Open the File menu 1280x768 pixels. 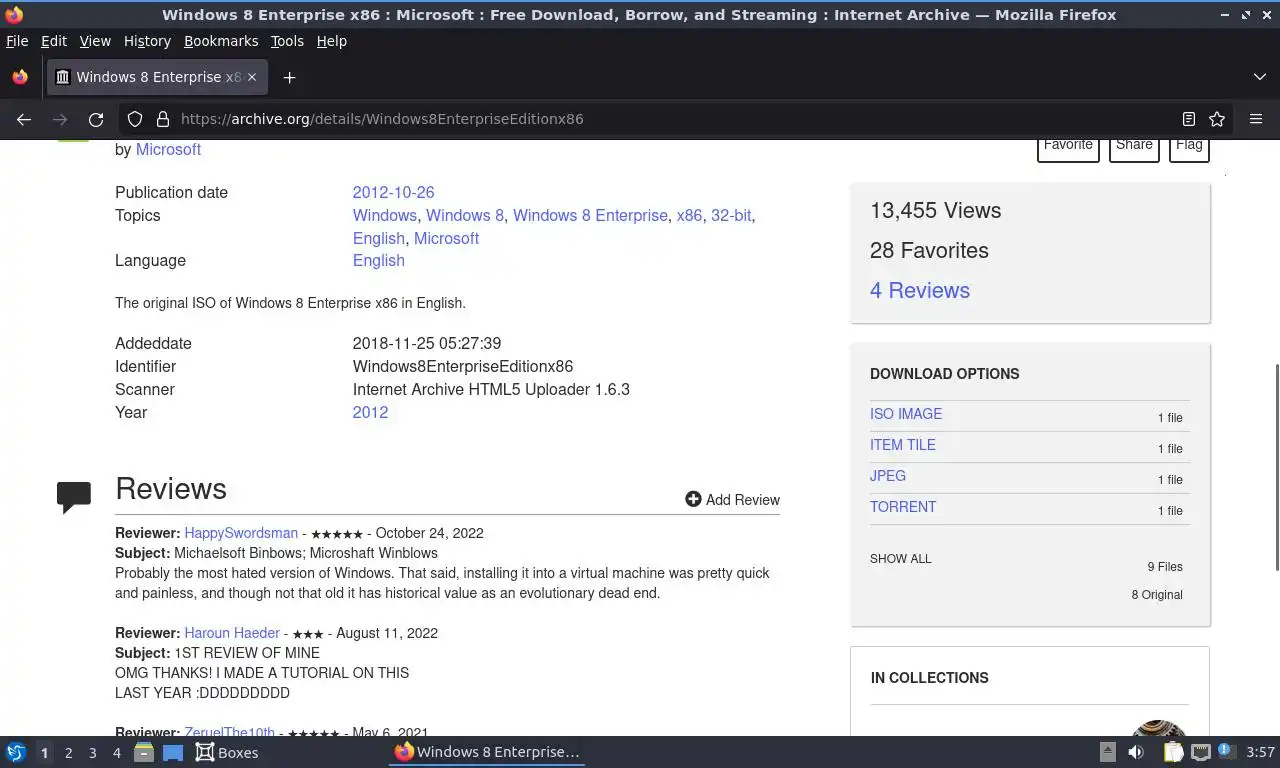pos(17,41)
